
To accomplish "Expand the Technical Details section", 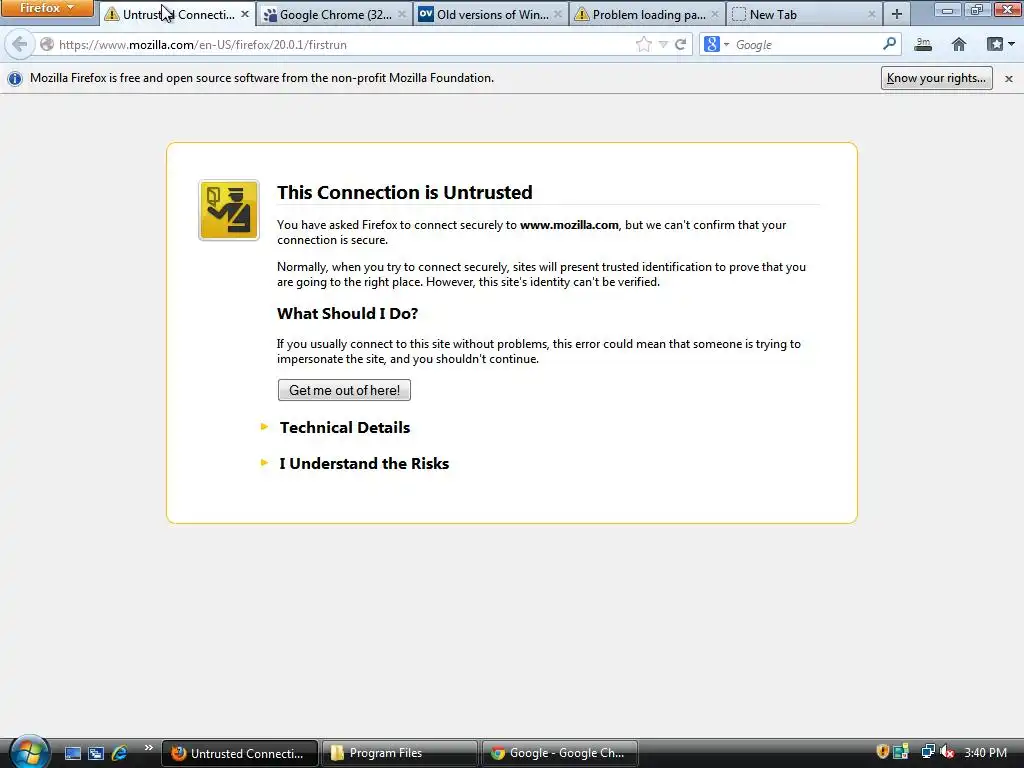I will [x=344, y=428].
